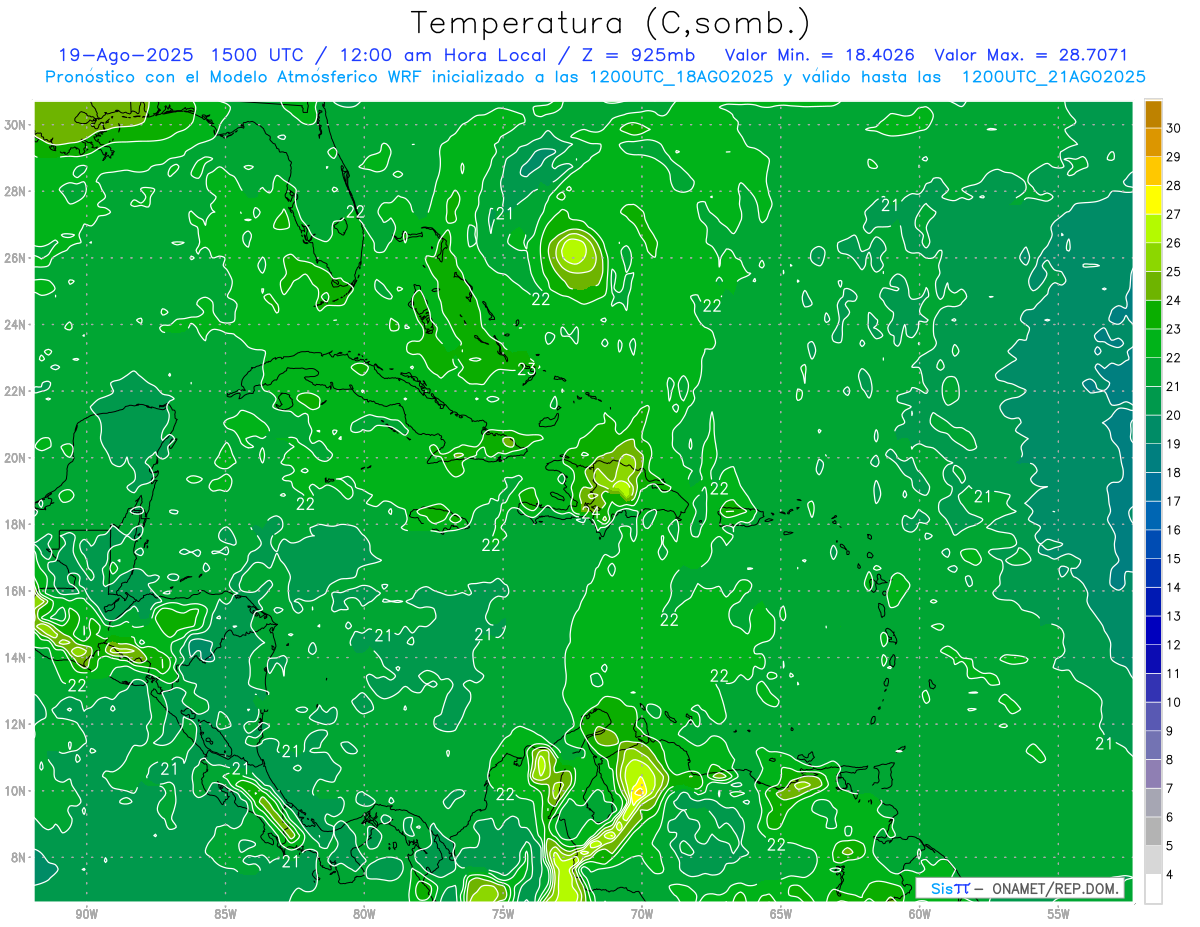Click the "Valor Max. = 28.7071" value
This screenshot has height=927, width=1200.
(x=1030, y=55)
